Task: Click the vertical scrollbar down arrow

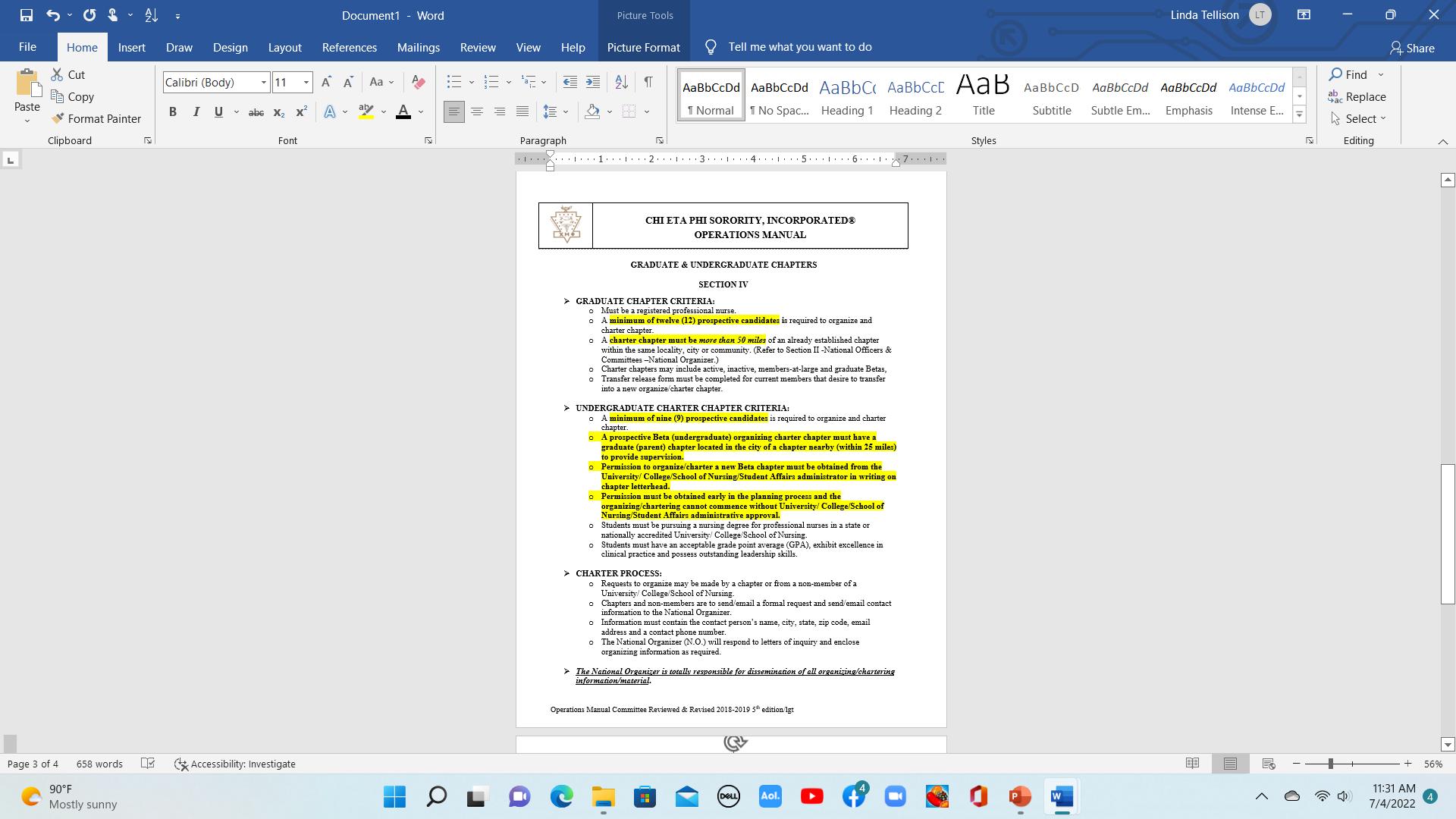Action: [1448, 745]
